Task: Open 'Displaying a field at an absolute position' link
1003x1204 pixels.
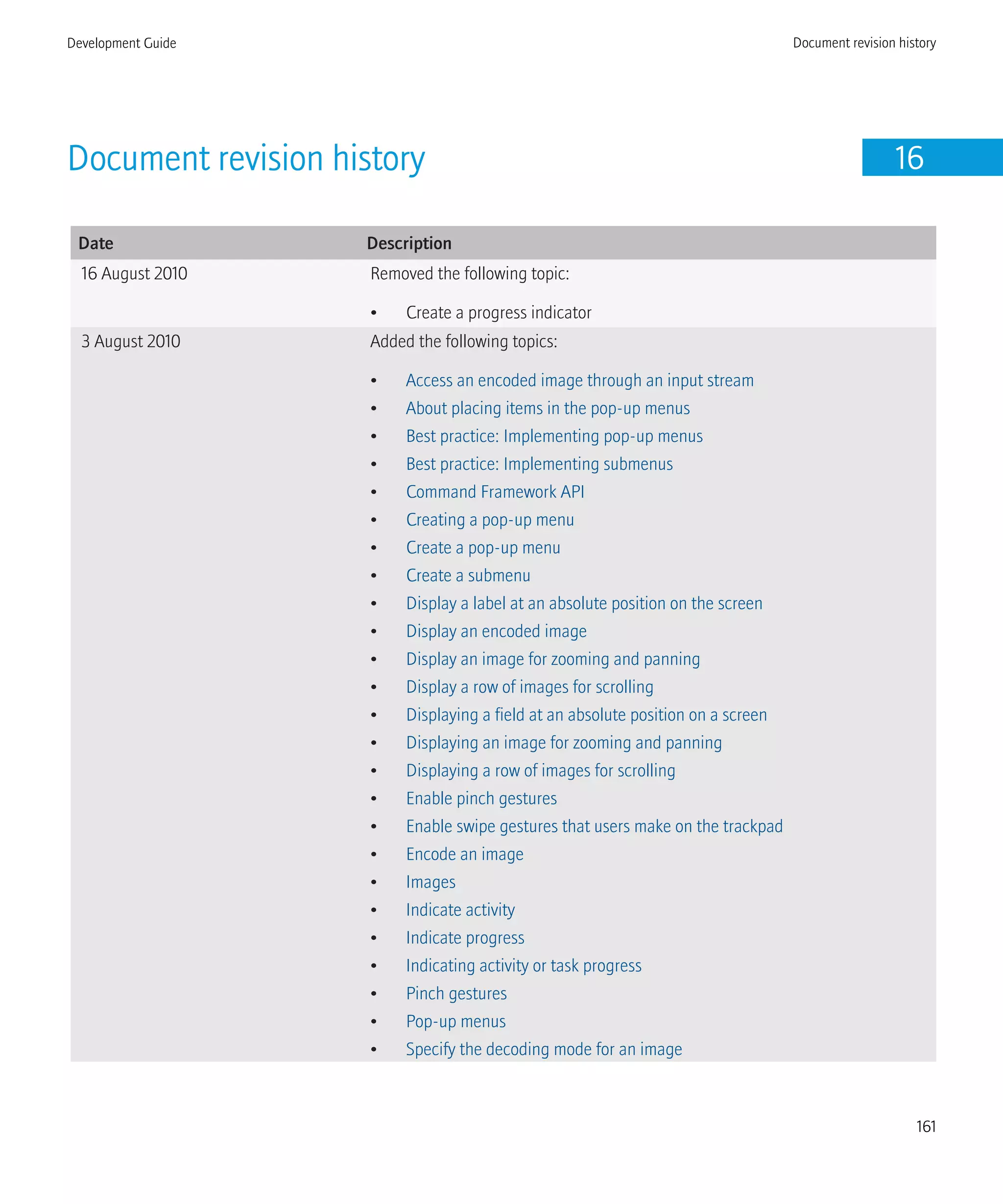Action: coord(586,715)
